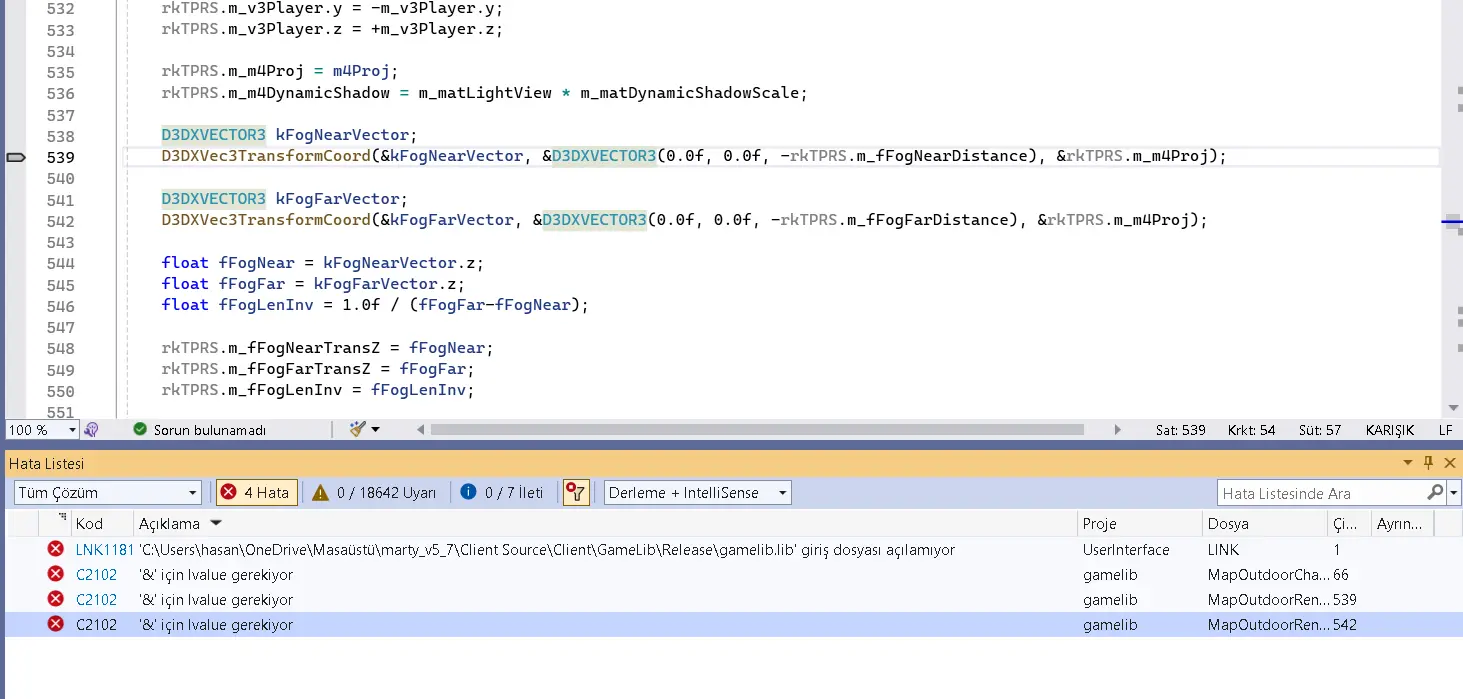This screenshot has height=699, width=1463.
Task: Click 'D3DXVec3TransformCoord' call on line 539
Action: (x=266, y=156)
